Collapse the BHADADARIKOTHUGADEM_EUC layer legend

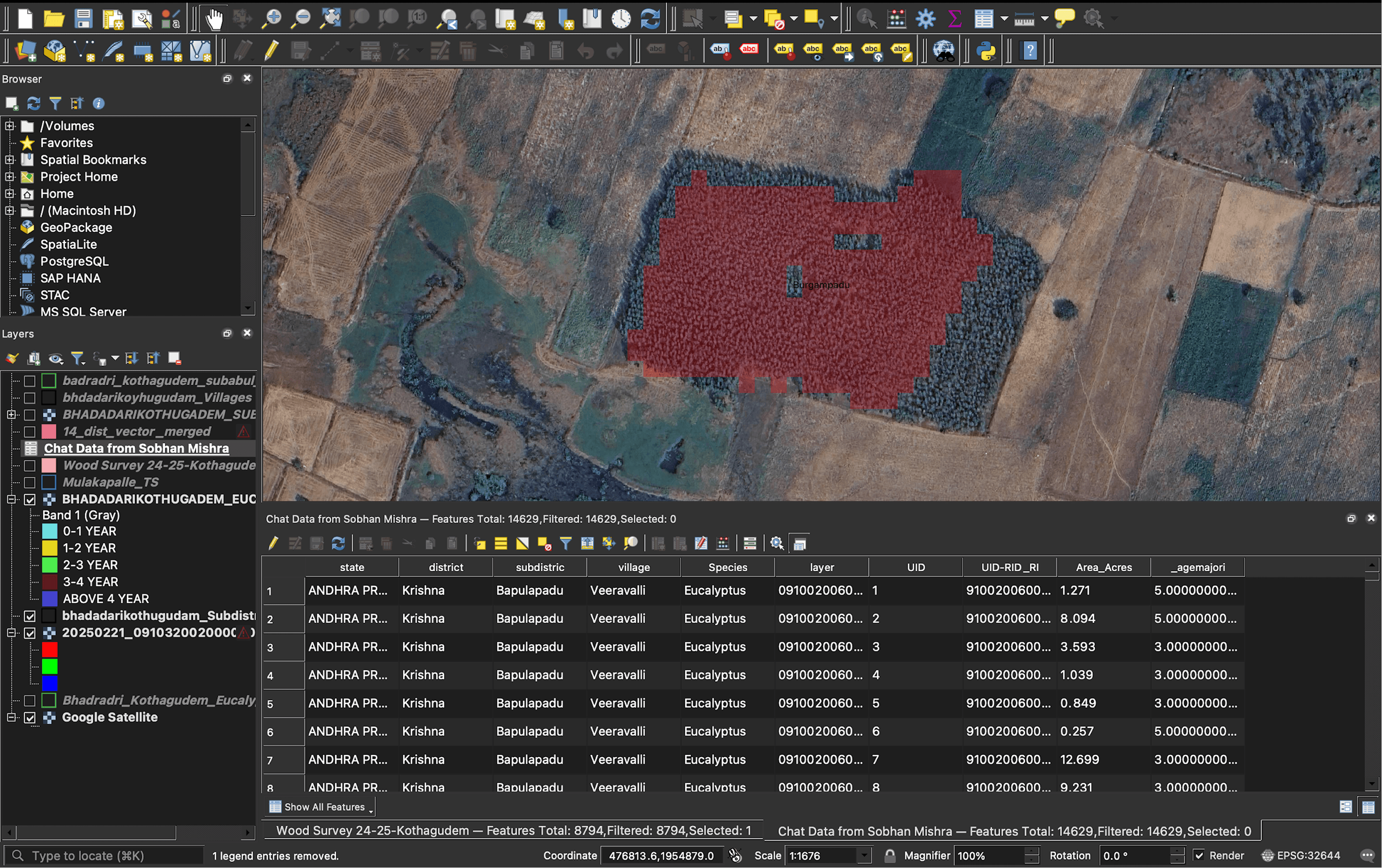pyautogui.click(x=10, y=500)
